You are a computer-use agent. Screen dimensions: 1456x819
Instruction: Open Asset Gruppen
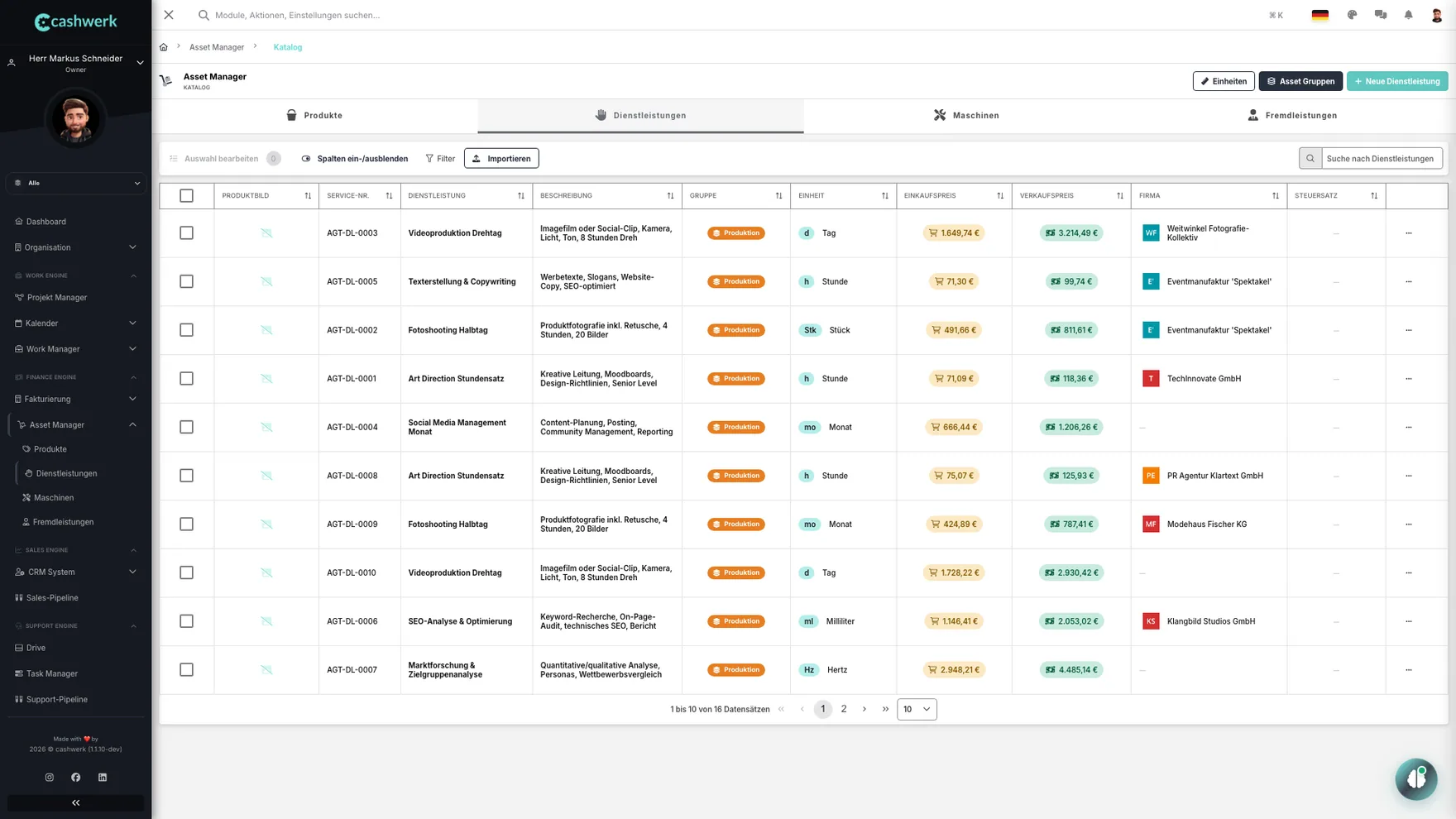click(x=1300, y=81)
